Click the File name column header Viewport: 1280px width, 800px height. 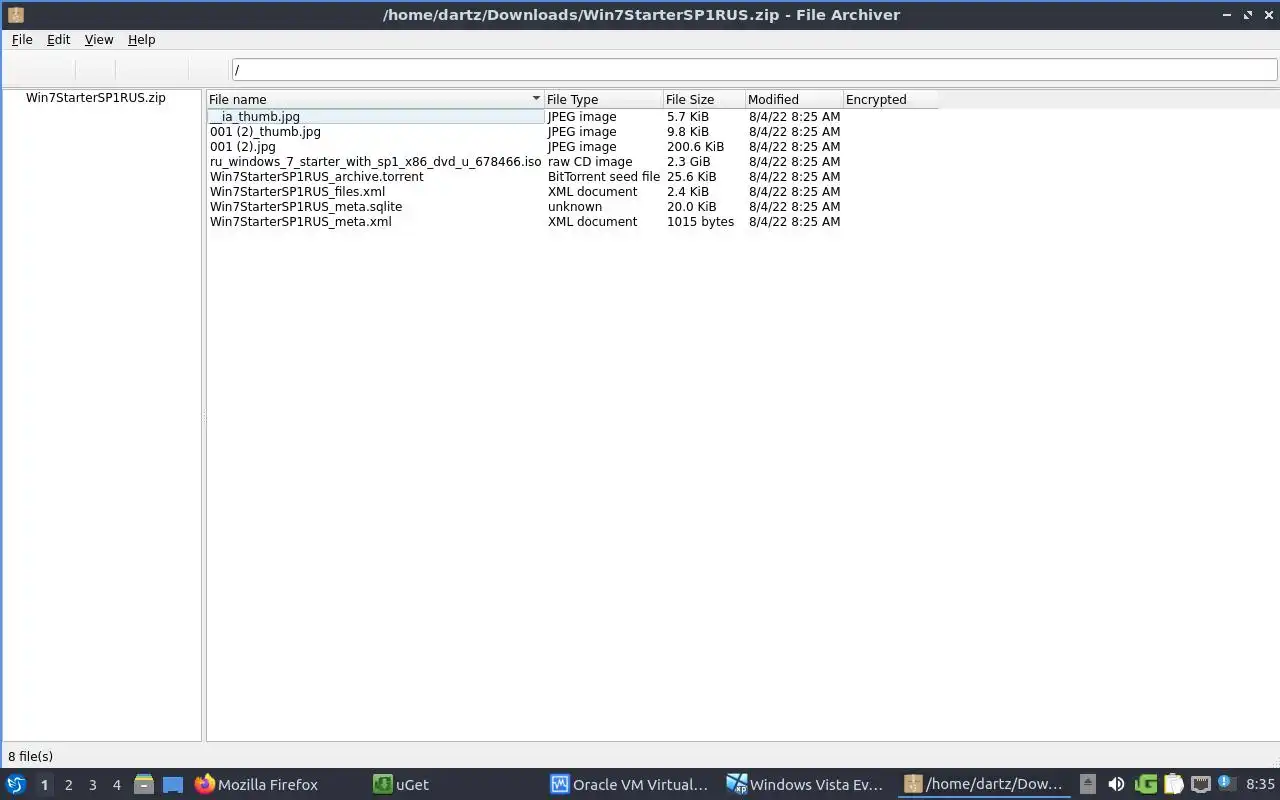pyautogui.click(x=375, y=99)
